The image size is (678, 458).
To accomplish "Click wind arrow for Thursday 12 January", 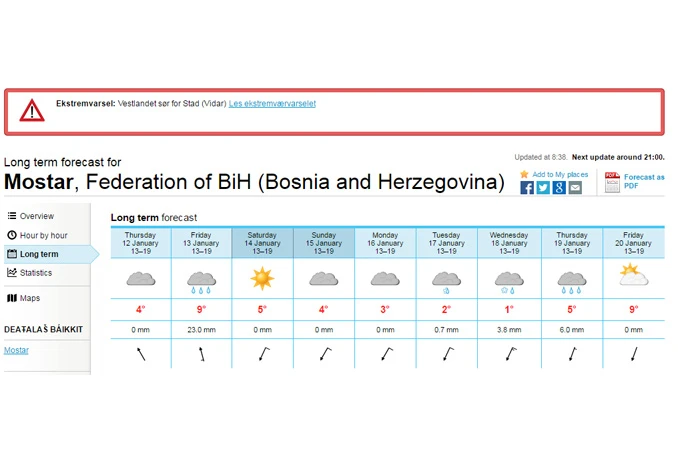I will click(x=141, y=354).
